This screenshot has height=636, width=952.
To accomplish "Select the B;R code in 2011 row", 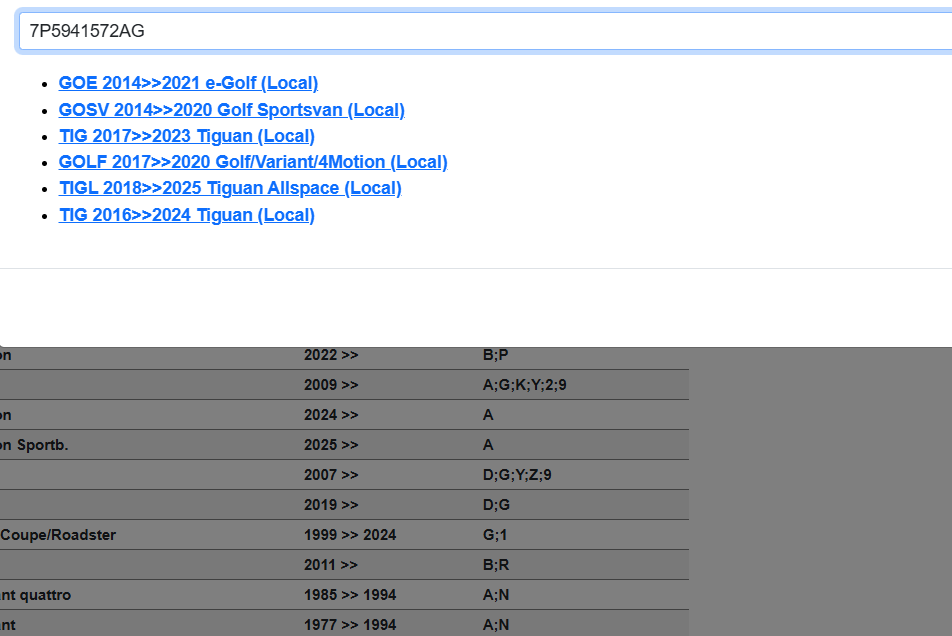I will [x=496, y=565].
